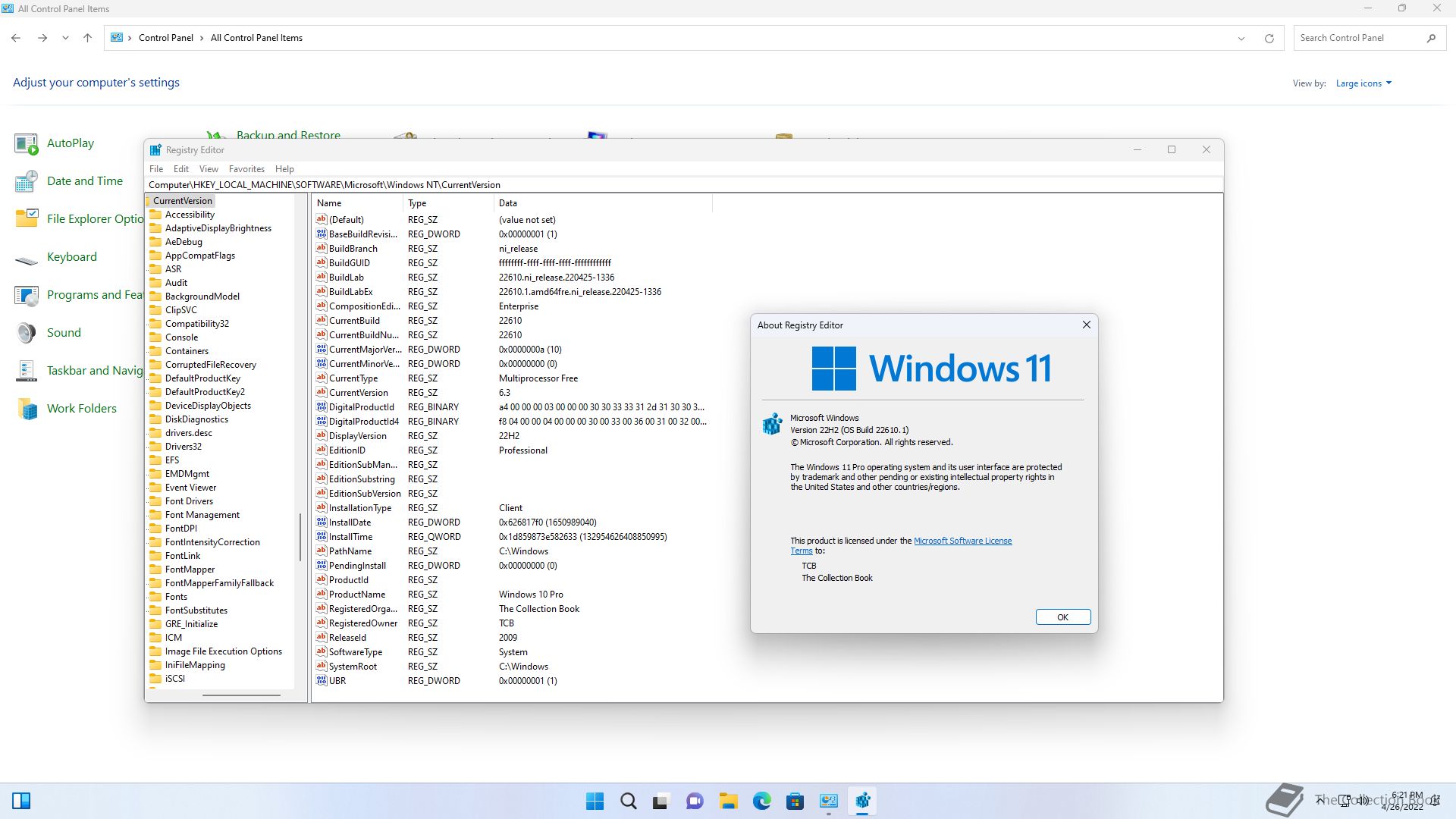This screenshot has height=819, width=1456.
Task: Go up one level in Control Panel
Action: coord(87,38)
